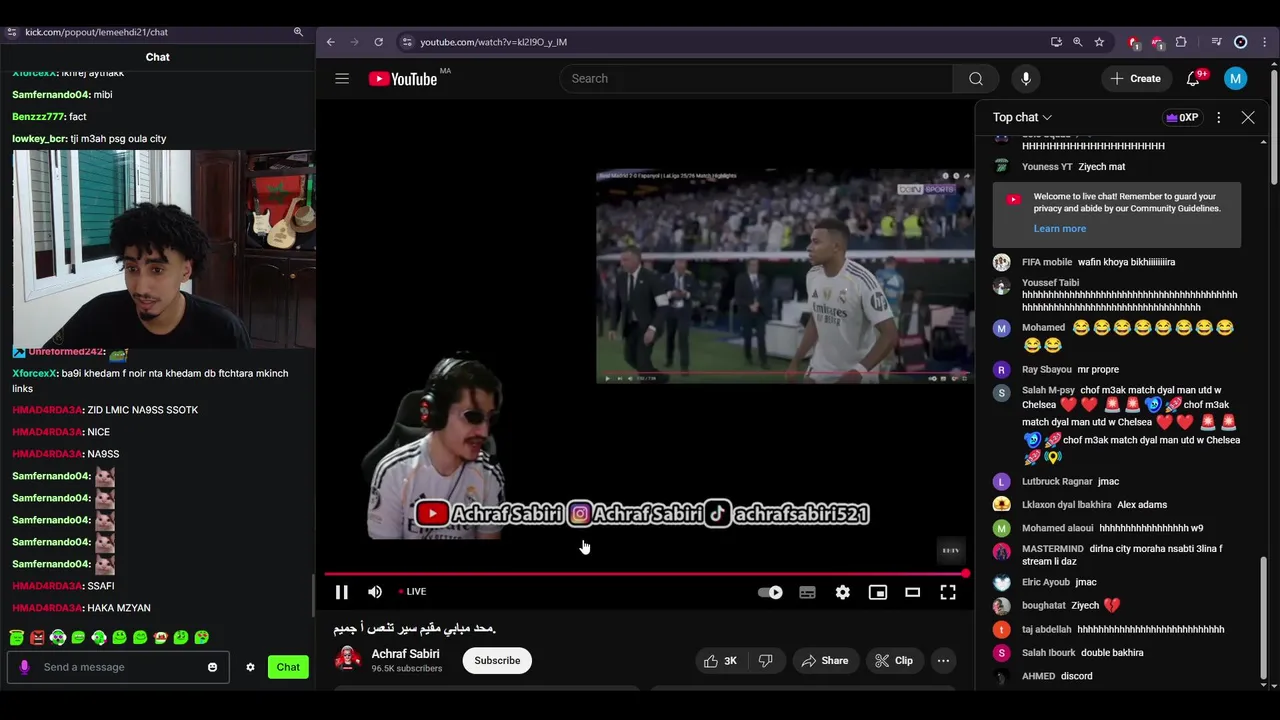Viewport: 1280px width, 720px height.
Task: Dislike the video
Action: (766, 661)
